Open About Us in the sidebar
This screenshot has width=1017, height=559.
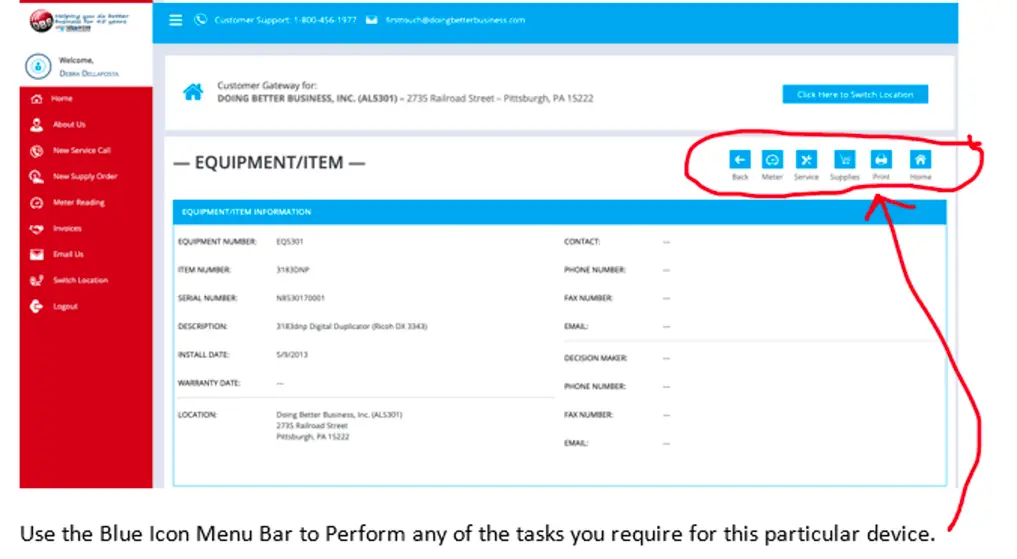coord(69,125)
